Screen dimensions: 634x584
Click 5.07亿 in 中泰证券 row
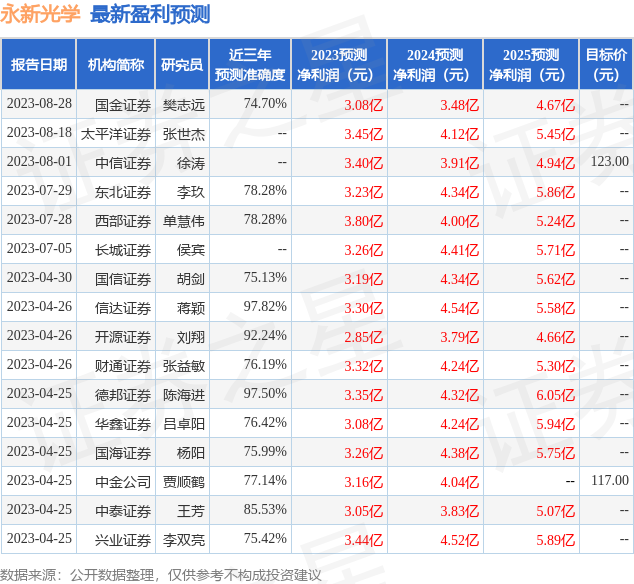pos(556,511)
